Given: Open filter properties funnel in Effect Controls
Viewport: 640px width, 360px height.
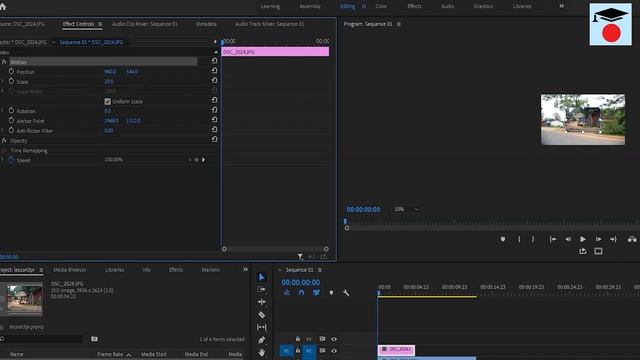Looking at the screenshot, I should [300, 257].
